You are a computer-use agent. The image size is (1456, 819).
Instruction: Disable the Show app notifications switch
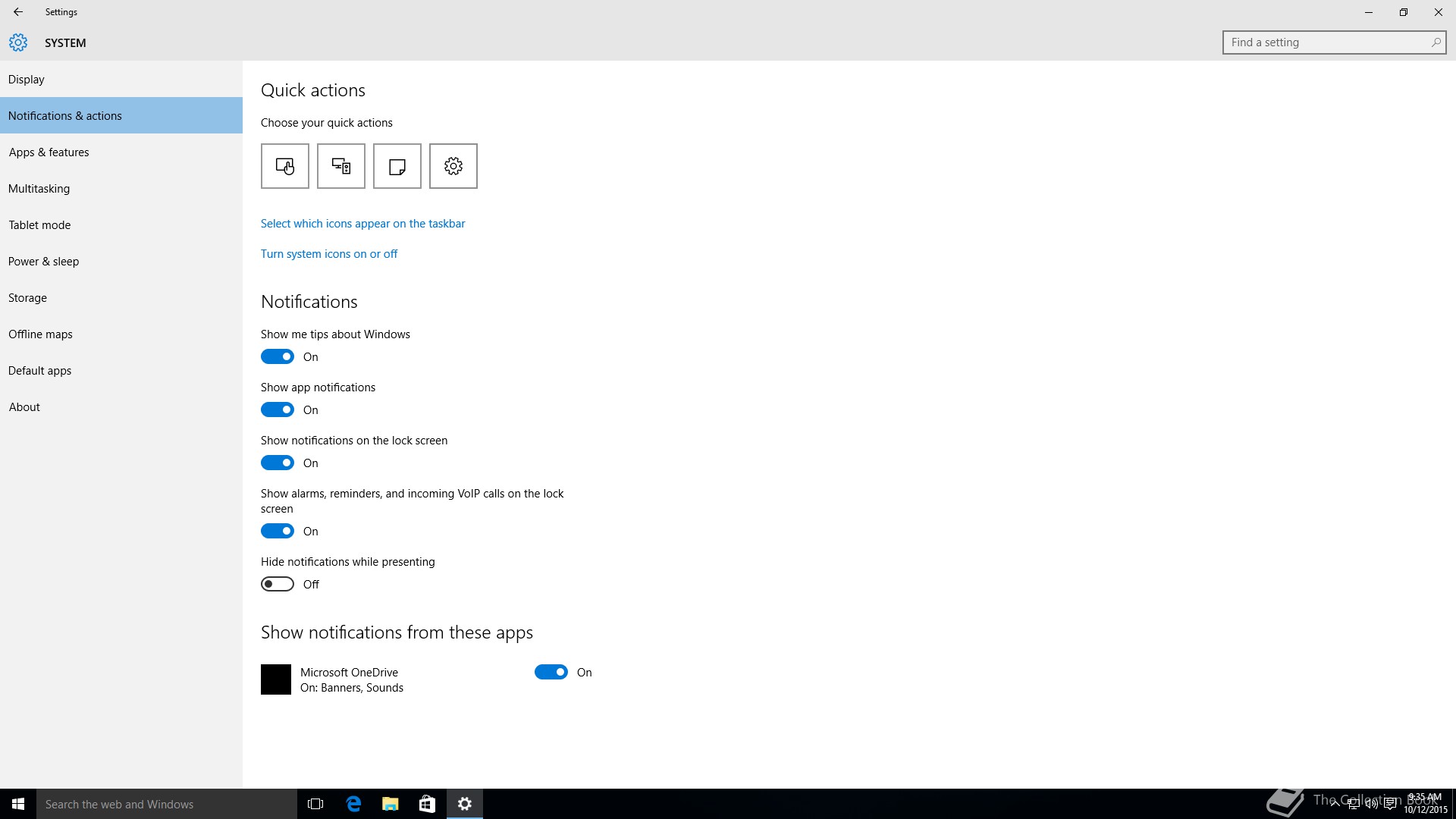278,409
